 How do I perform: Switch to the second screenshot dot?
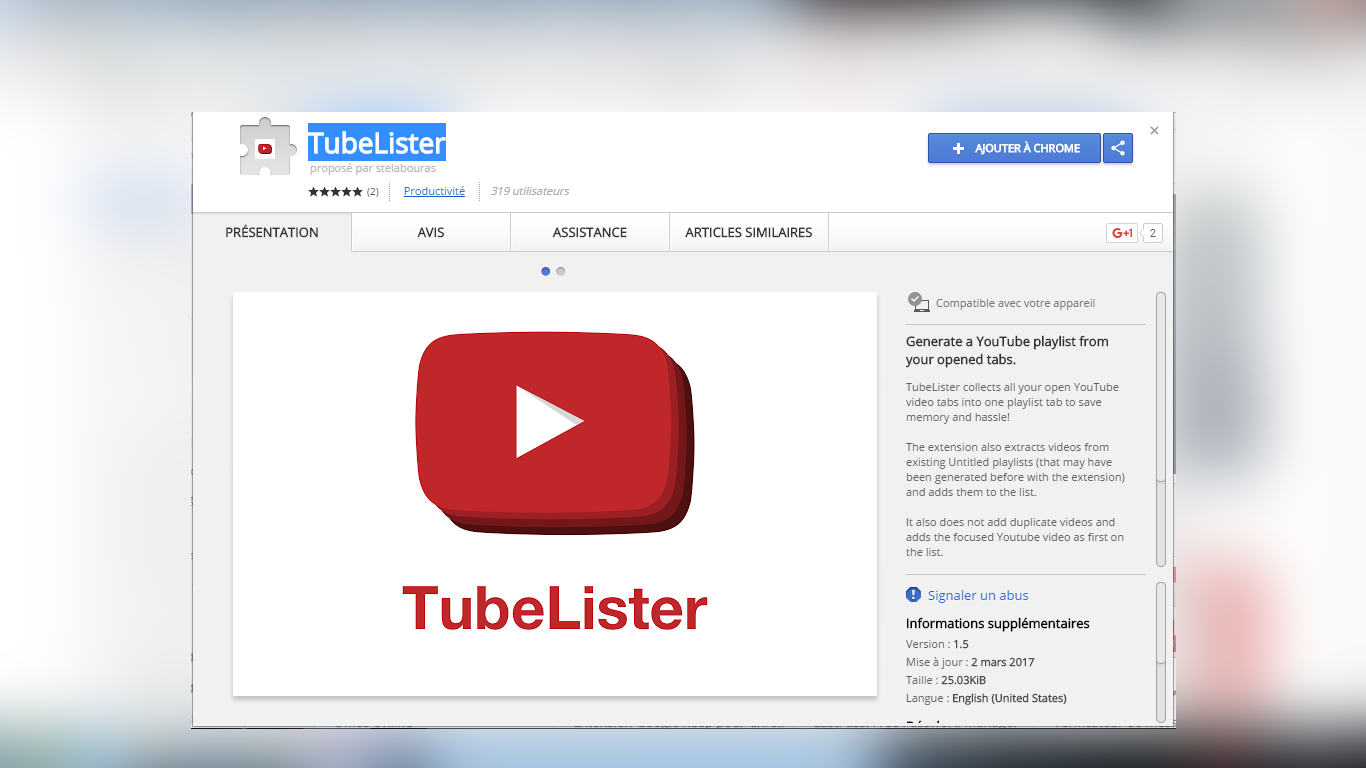coord(561,271)
